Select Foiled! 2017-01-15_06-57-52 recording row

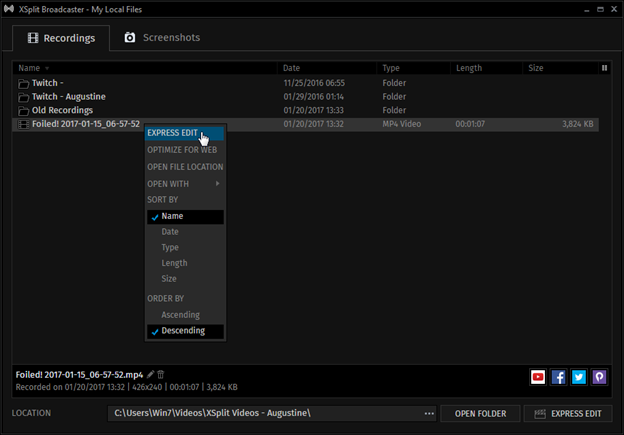[306, 124]
